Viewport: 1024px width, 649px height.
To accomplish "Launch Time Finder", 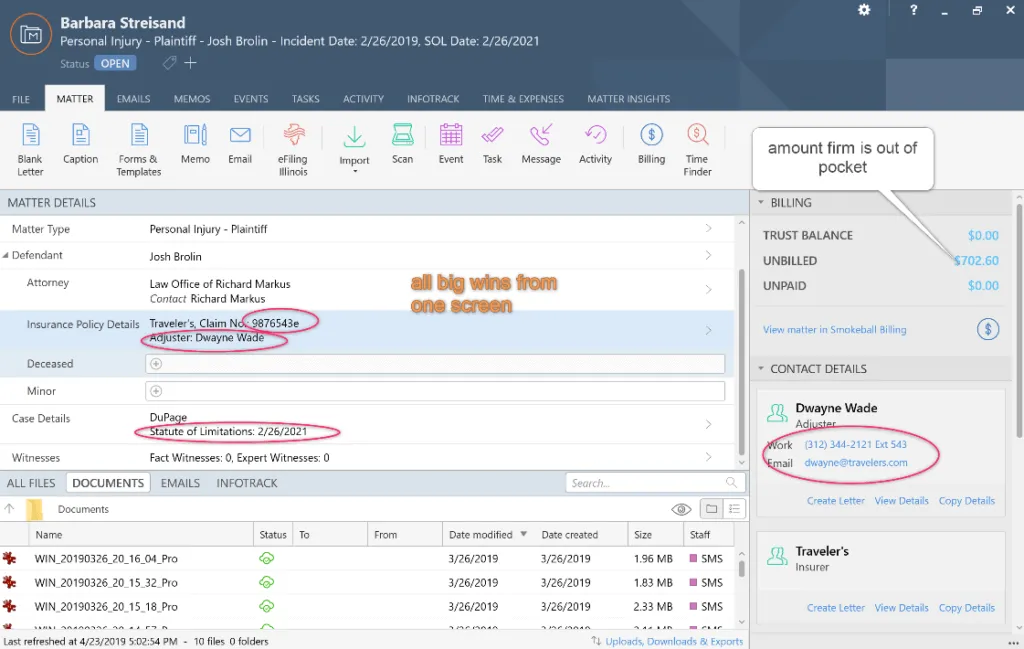I will 697,150.
